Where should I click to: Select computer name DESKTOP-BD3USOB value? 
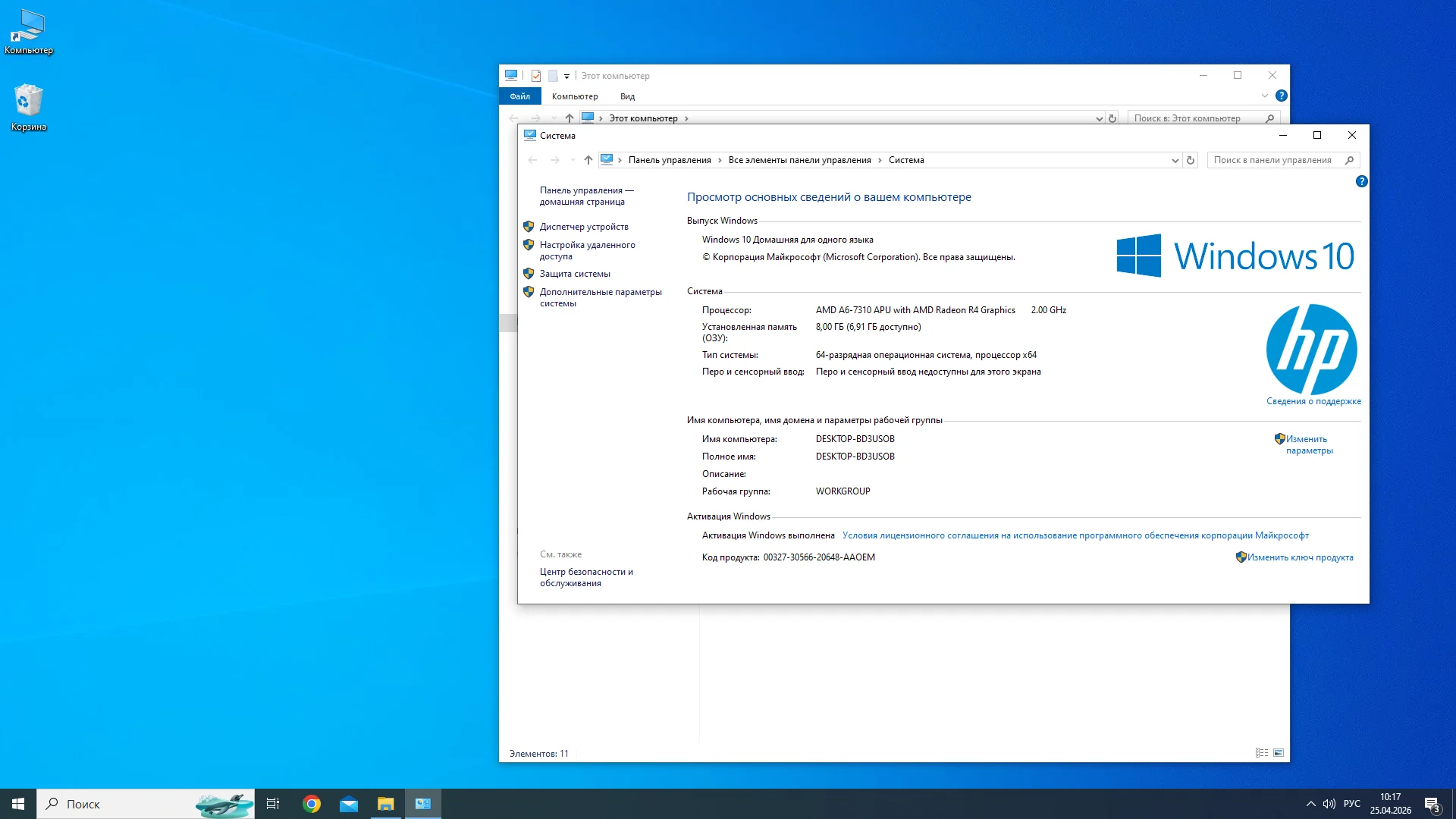pyautogui.click(x=855, y=439)
